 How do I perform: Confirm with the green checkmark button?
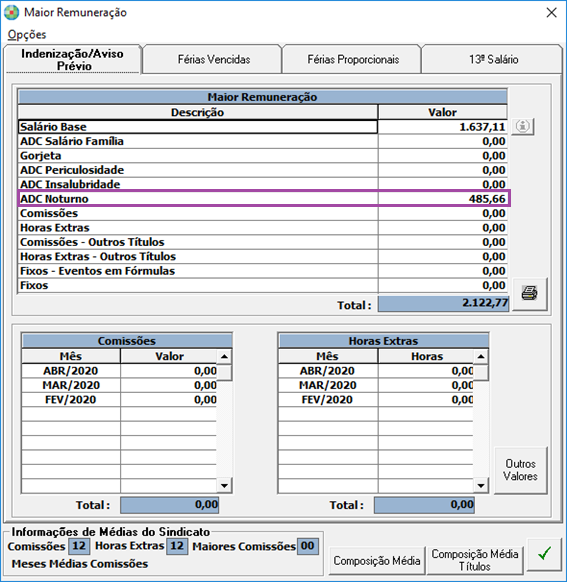pyautogui.click(x=544, y=554)
